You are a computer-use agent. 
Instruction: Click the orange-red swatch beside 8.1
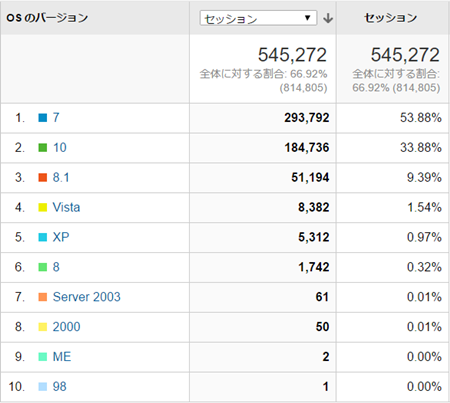click(x=43, y=177)
